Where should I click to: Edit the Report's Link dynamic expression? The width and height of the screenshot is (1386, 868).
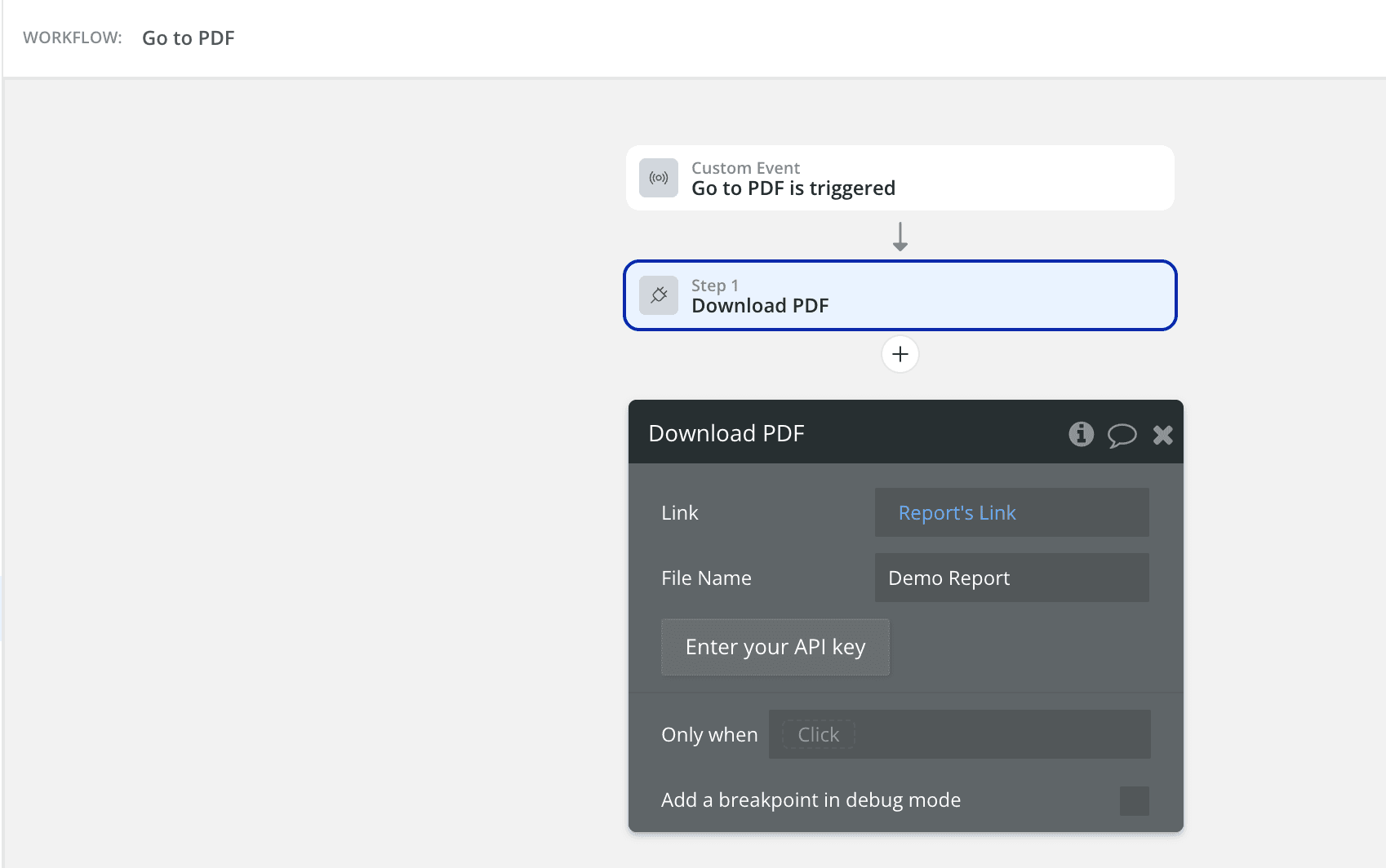957,512
